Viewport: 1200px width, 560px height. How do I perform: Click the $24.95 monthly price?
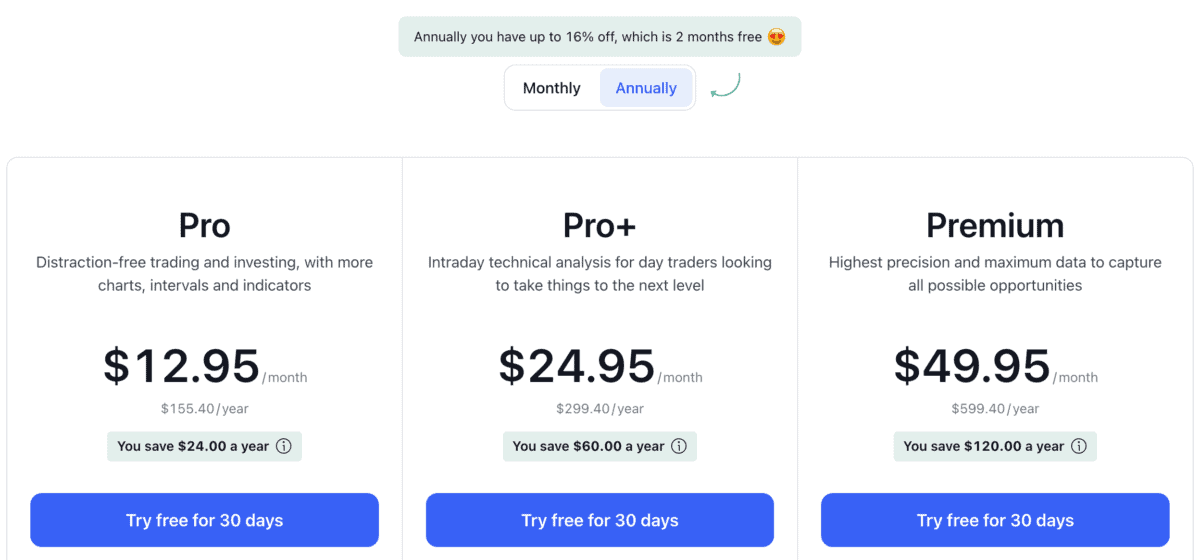pos(577,366)
